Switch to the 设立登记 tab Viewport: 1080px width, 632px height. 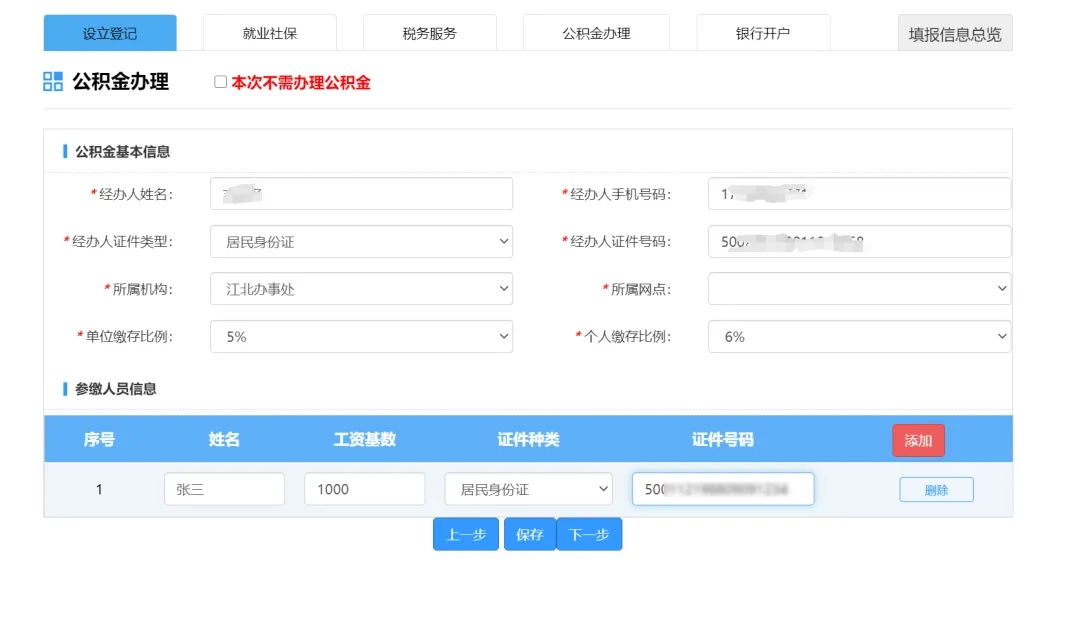pos(110,33)
